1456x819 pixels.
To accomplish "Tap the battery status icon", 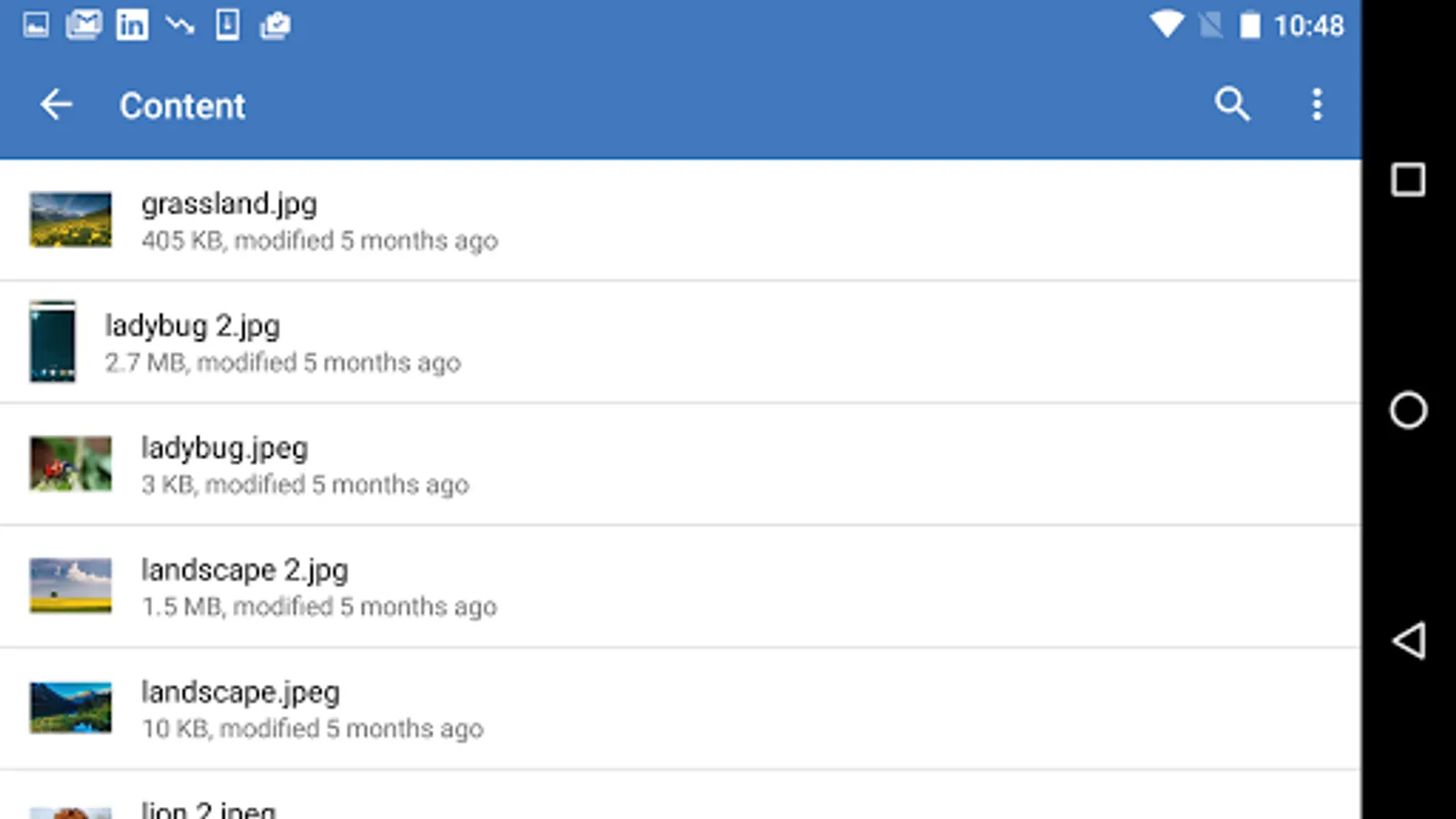I will pyautogui.click(x=1249, y=25).
